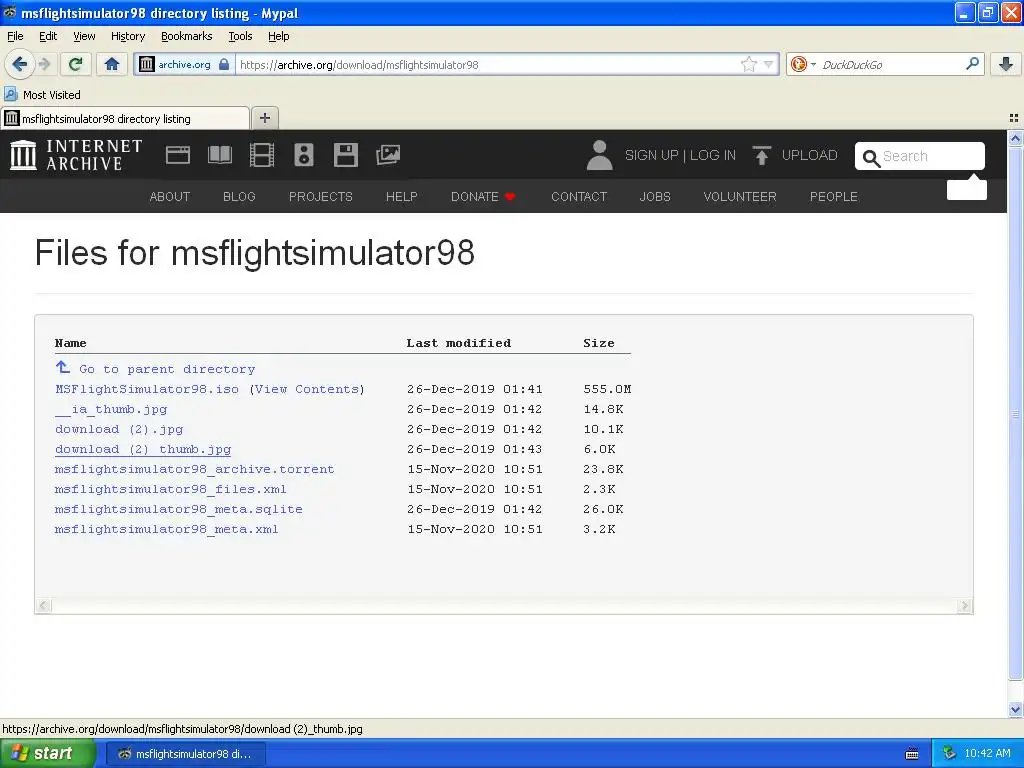Open the BLOG nav link

[x=239, y=197]
